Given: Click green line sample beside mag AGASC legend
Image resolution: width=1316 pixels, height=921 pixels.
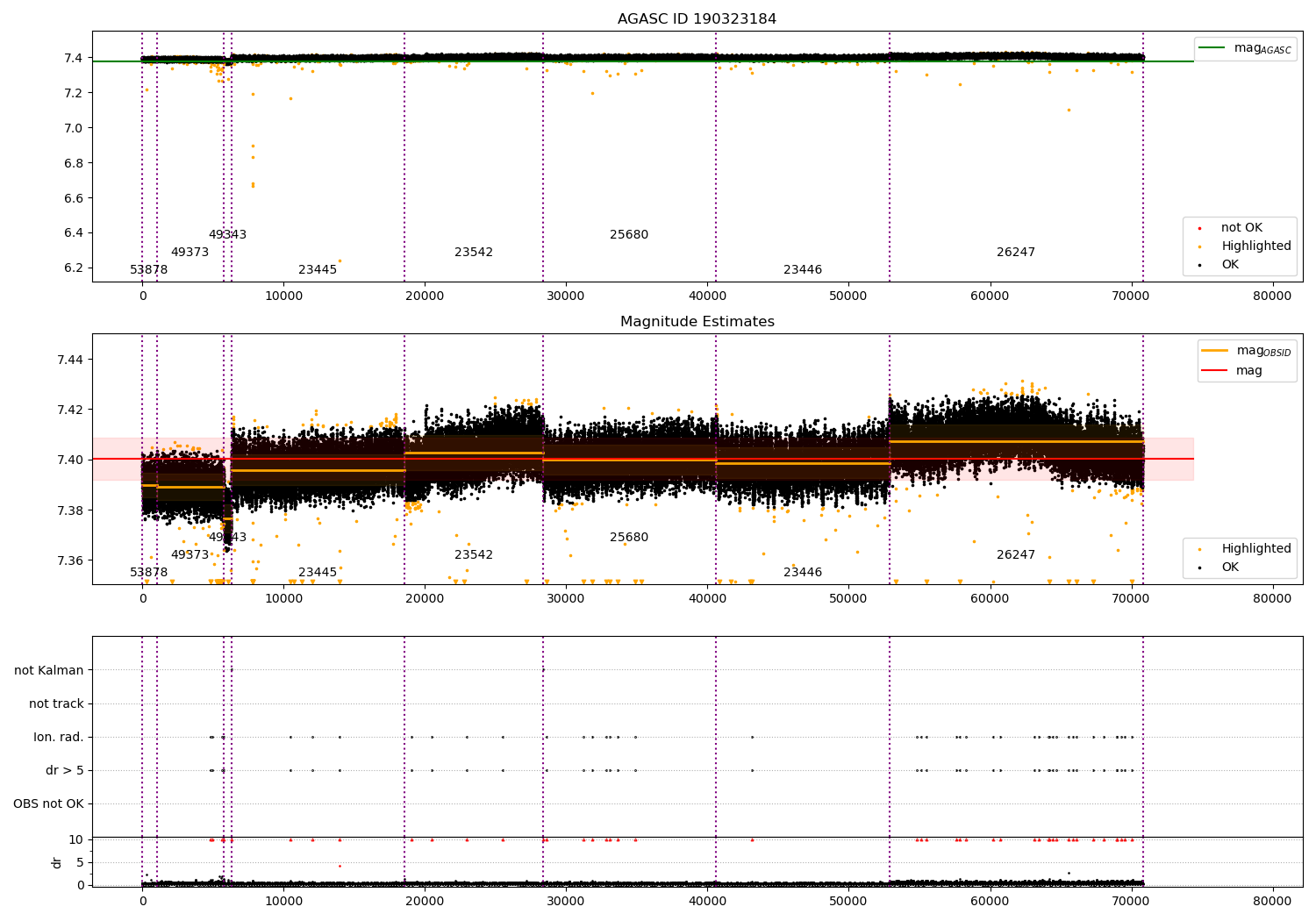Looking at the screenshot, I should [1212, 48].
